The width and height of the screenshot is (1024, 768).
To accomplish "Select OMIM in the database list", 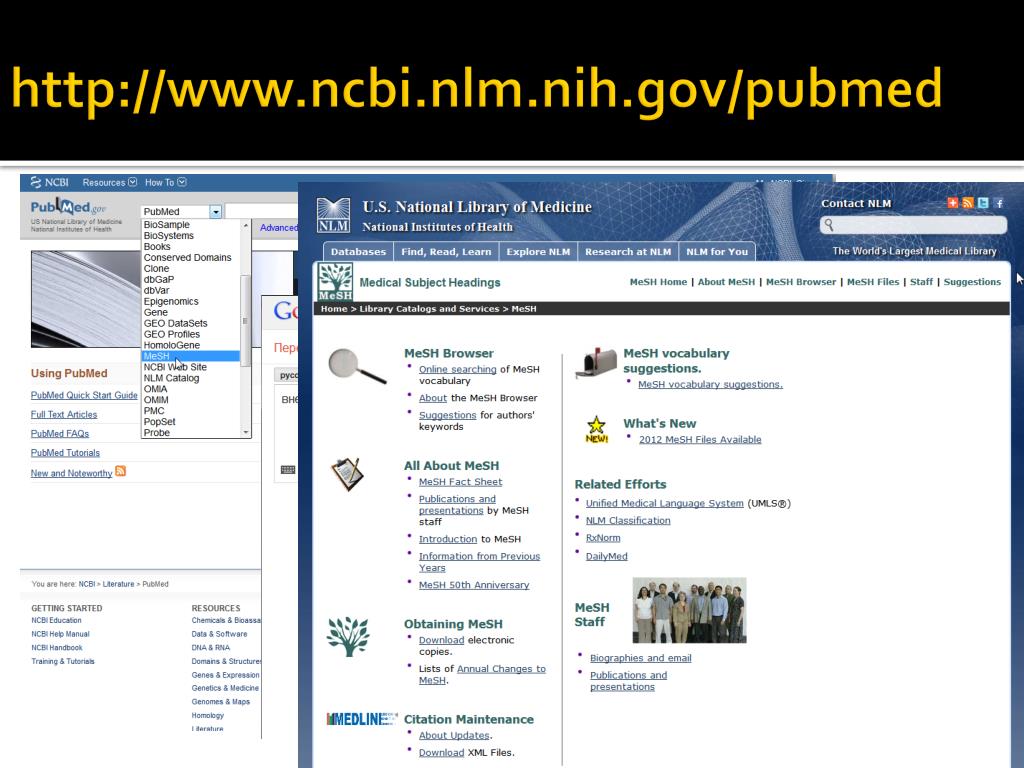I will point(191,400).
